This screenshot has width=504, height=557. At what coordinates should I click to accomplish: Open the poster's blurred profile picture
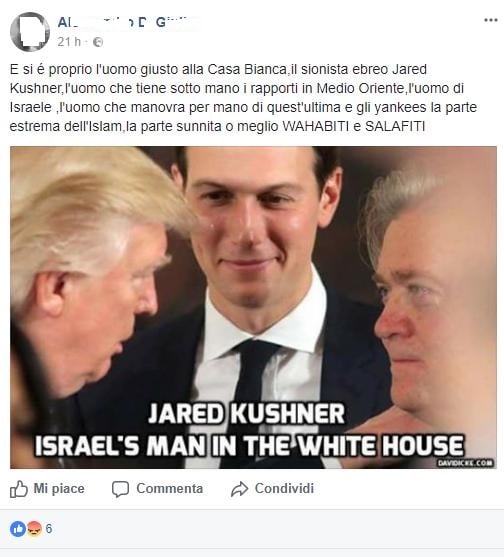(30, 32)
